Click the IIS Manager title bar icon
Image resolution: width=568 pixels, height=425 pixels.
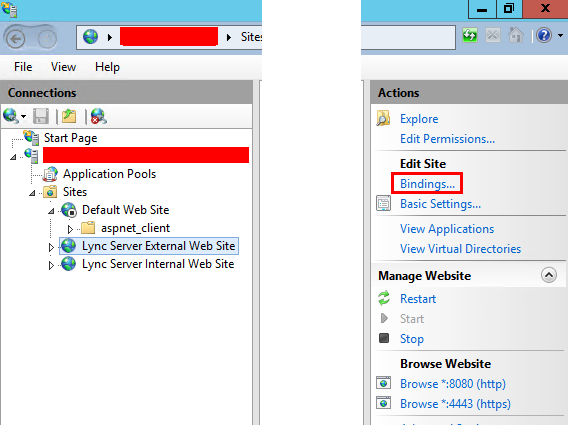[x=9, y=9]
